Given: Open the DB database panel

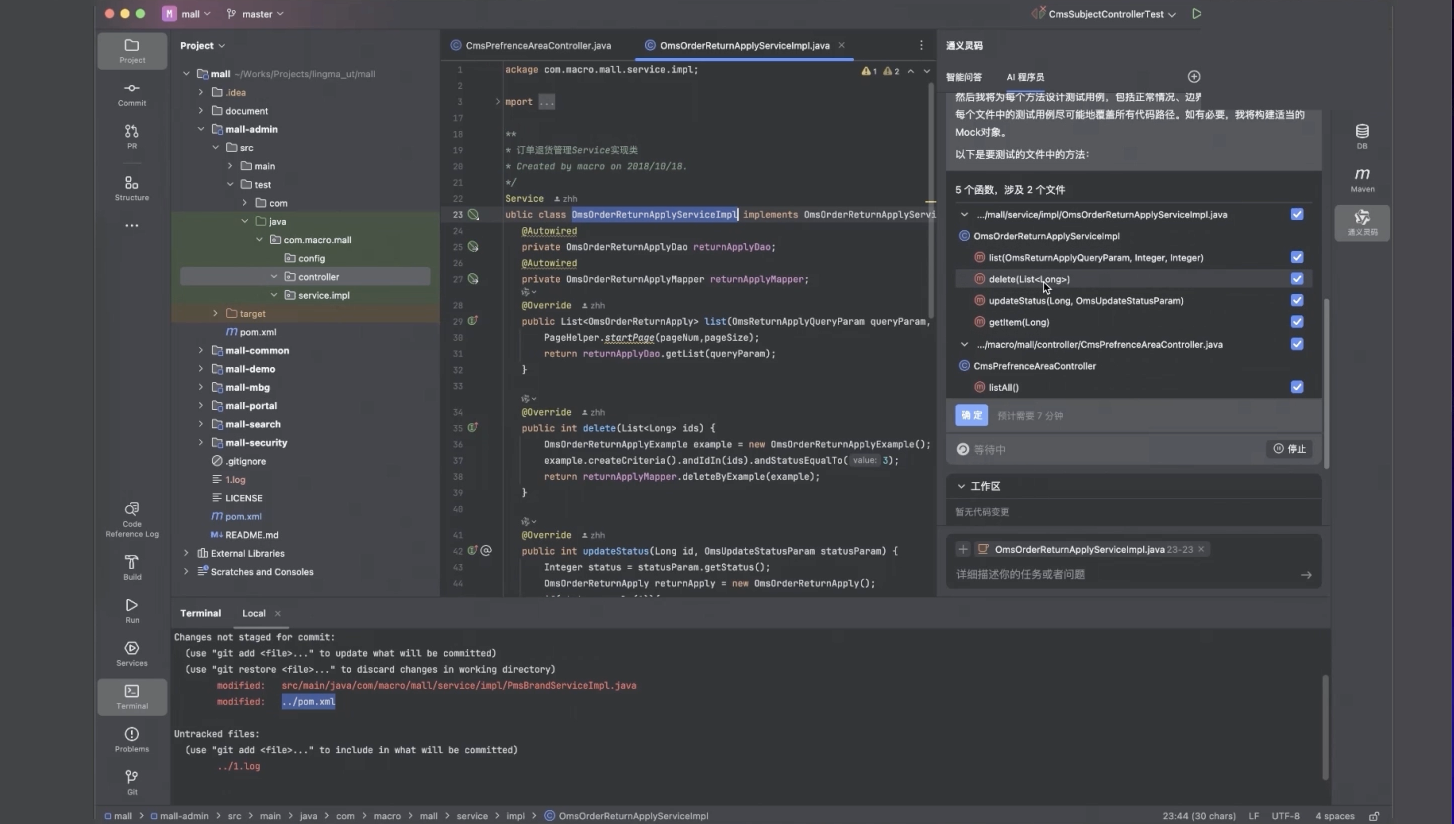Looking at the screenshot, I should coord(1362,136).
